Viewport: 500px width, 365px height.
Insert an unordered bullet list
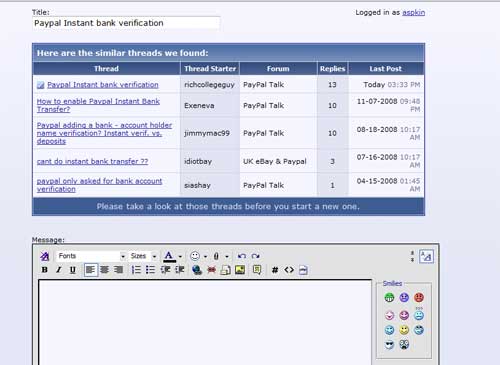(150, 270)
